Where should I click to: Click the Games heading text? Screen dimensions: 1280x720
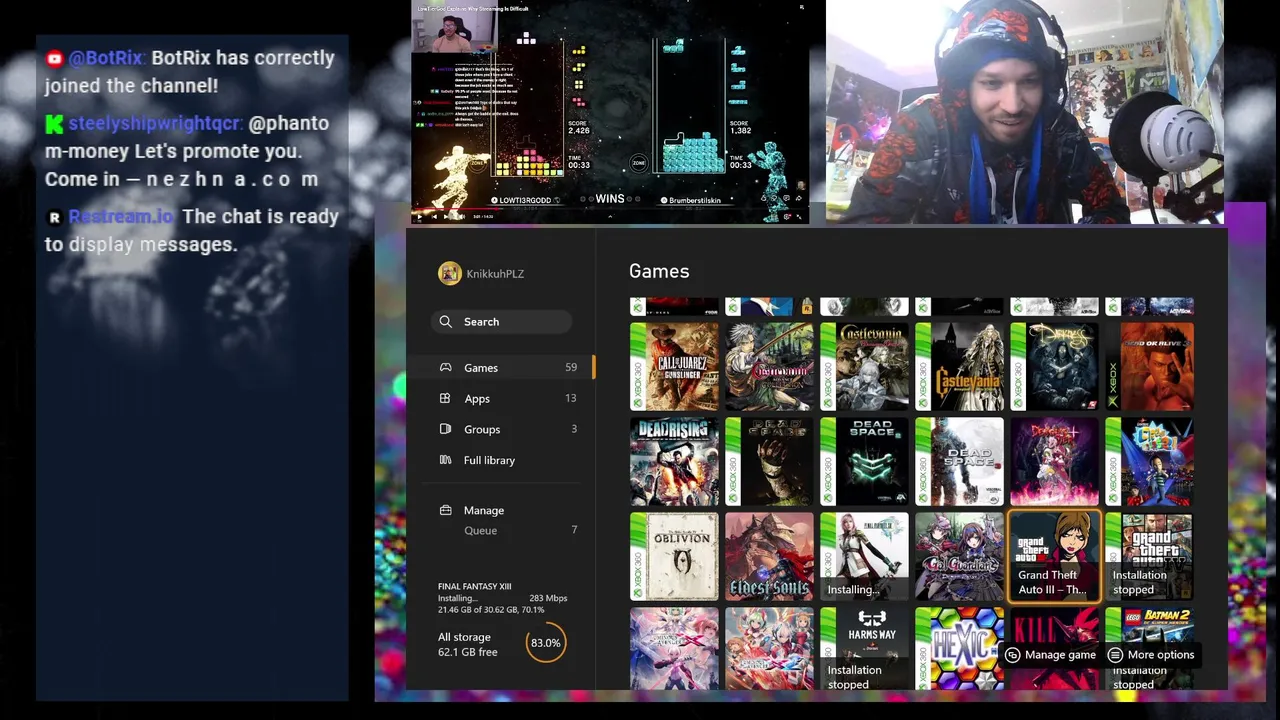point(659,271)
